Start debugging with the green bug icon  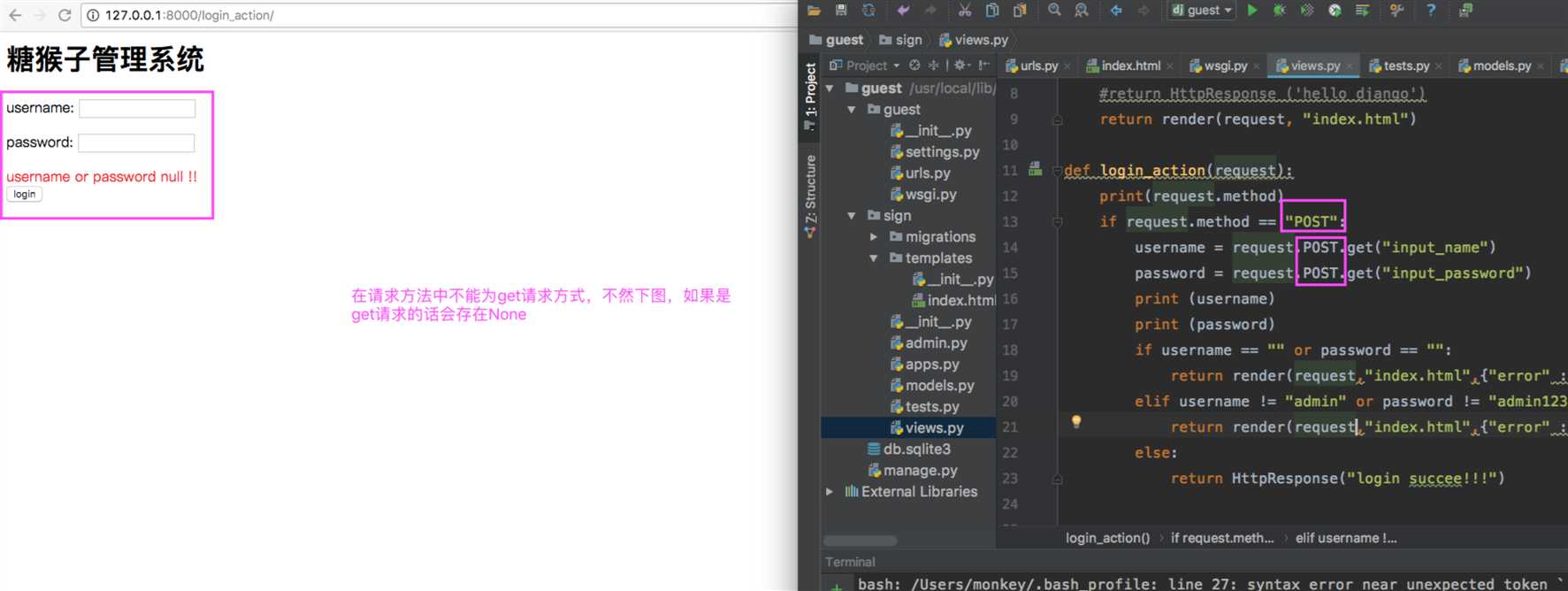point(1279,11)
